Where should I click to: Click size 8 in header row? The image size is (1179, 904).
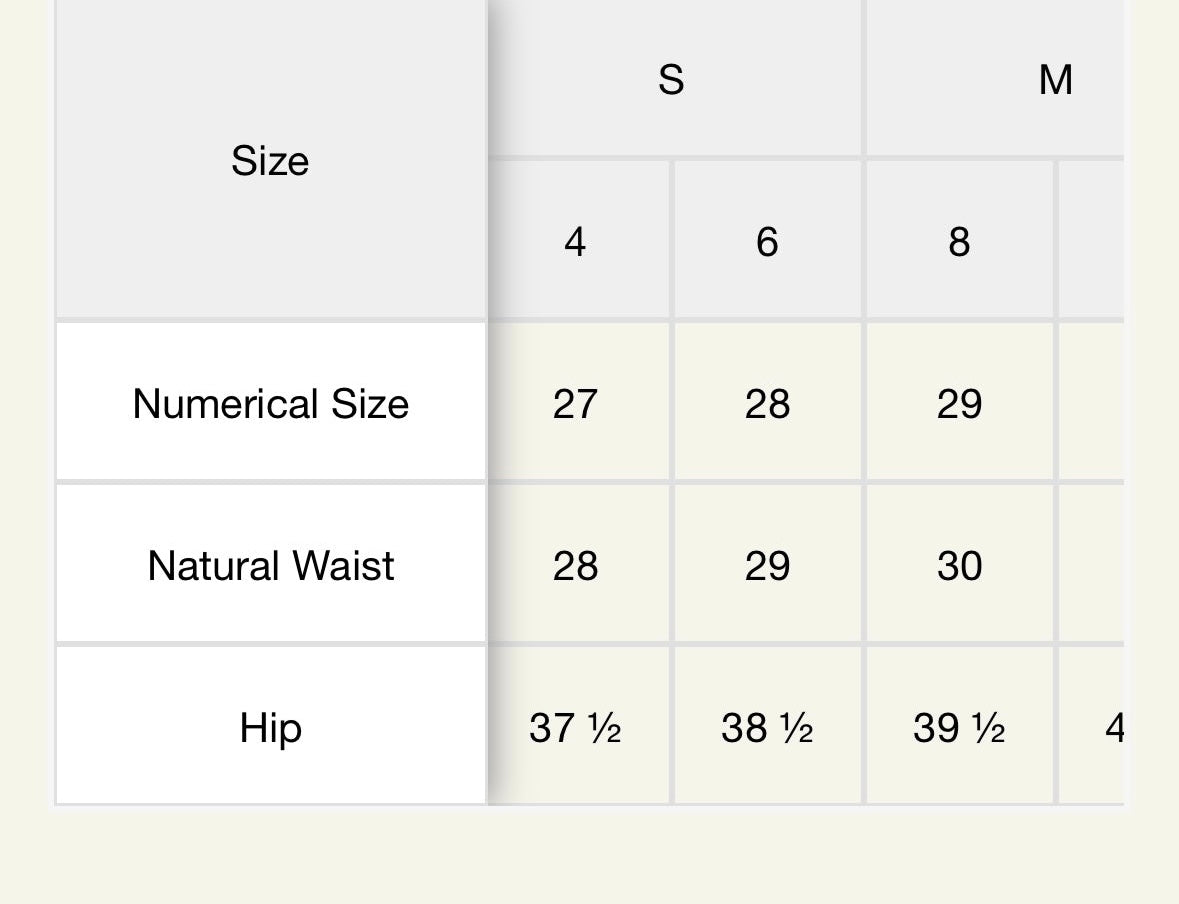[959, 241]
